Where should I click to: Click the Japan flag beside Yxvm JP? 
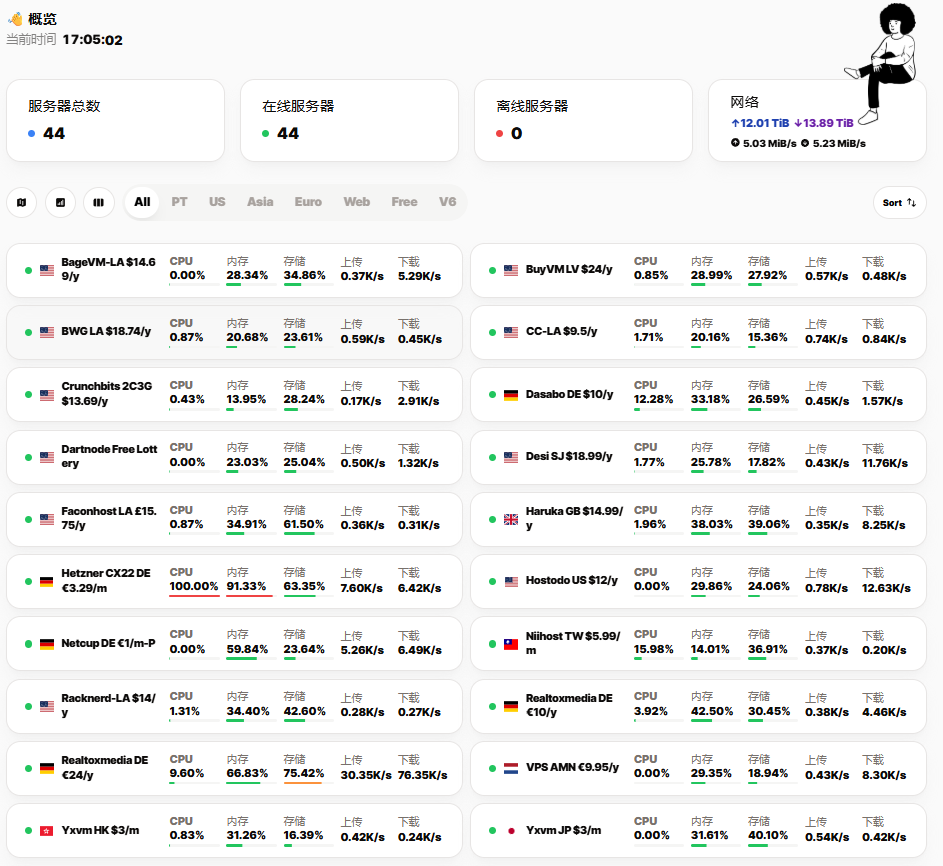tap(511, 831)
